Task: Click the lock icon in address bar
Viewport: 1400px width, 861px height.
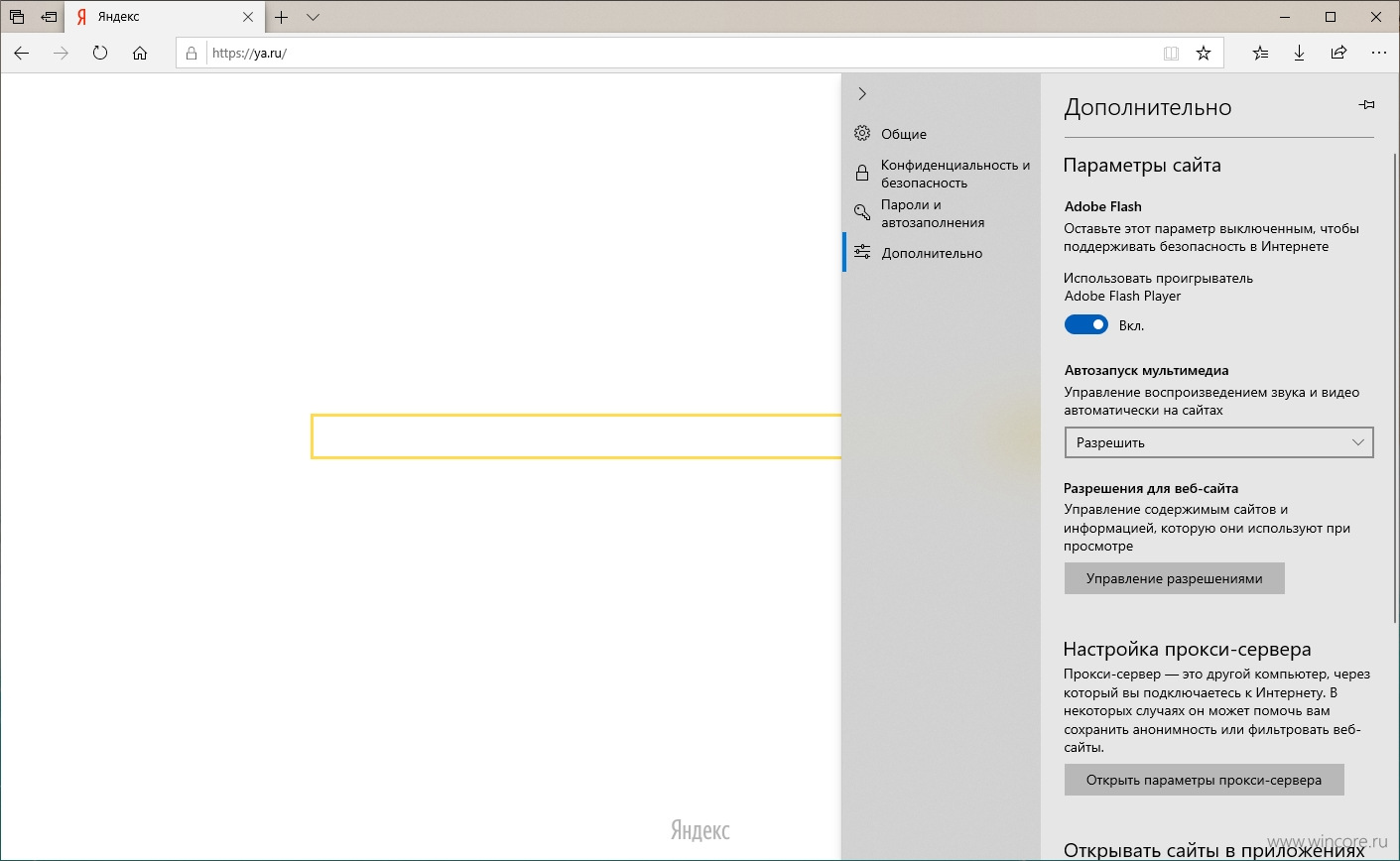Action: [192, 54]
